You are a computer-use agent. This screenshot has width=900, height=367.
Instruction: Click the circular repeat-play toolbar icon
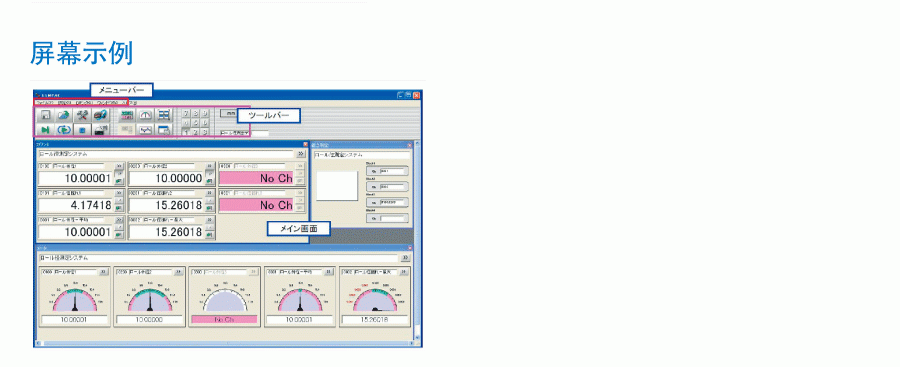64,130
